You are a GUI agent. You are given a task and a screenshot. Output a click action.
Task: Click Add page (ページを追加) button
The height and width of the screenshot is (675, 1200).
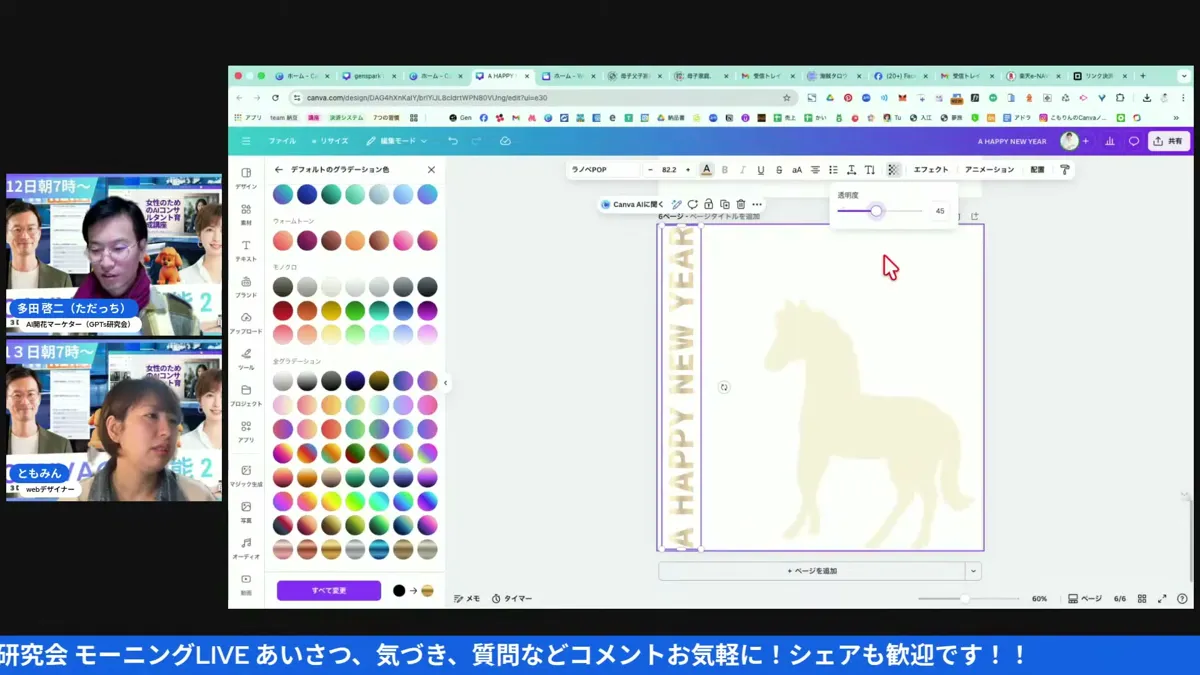(811, 571)
